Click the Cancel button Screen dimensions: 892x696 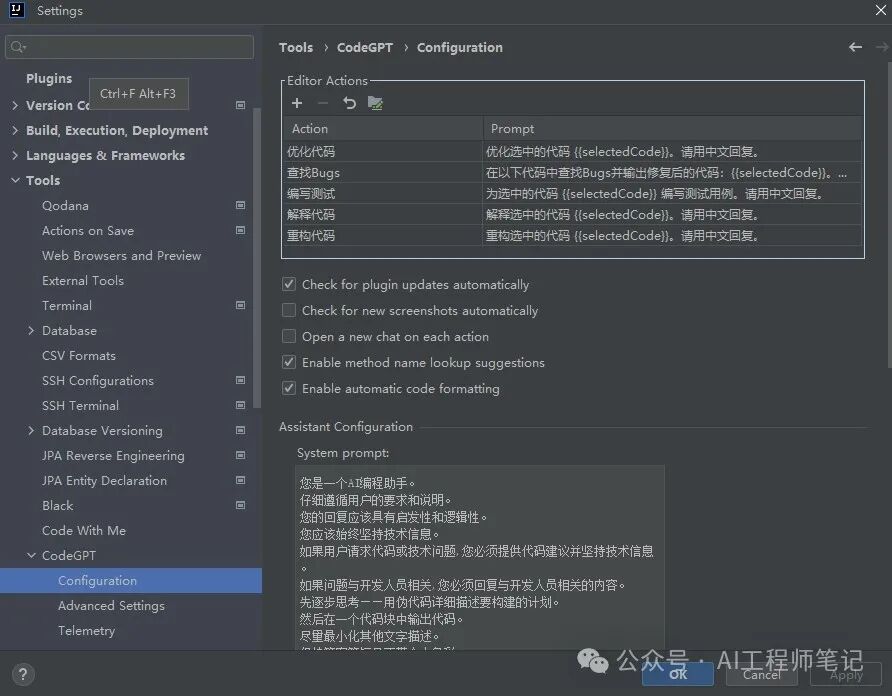(762, 674)
